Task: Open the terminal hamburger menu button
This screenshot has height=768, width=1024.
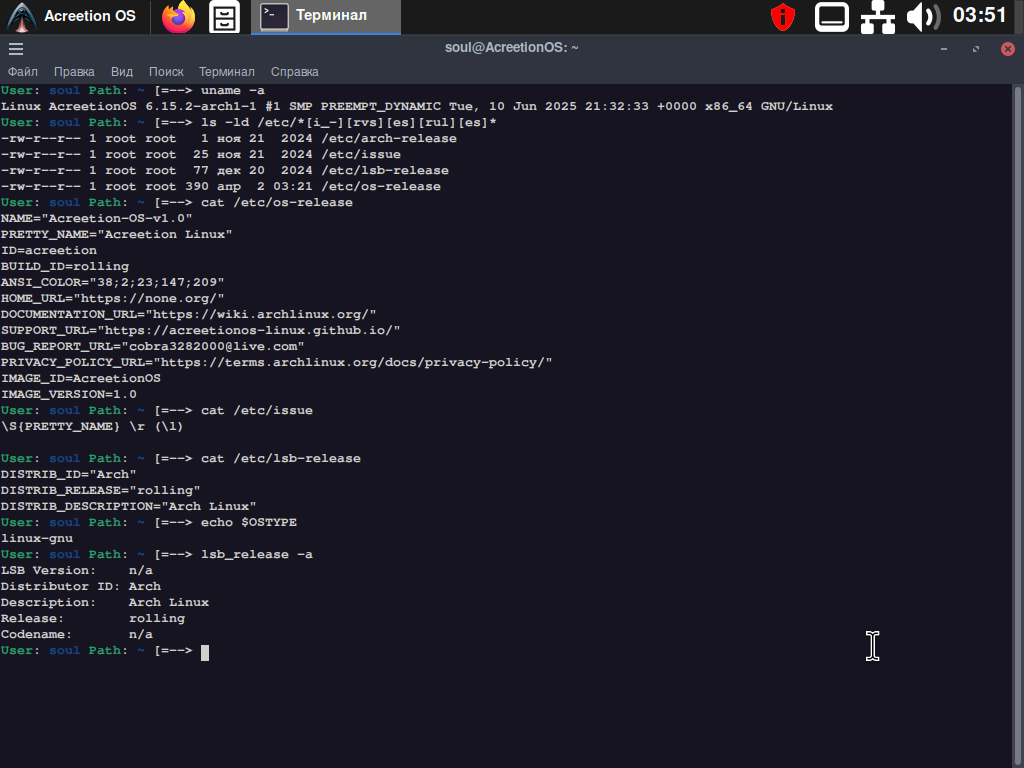Action: click(16, 49)
